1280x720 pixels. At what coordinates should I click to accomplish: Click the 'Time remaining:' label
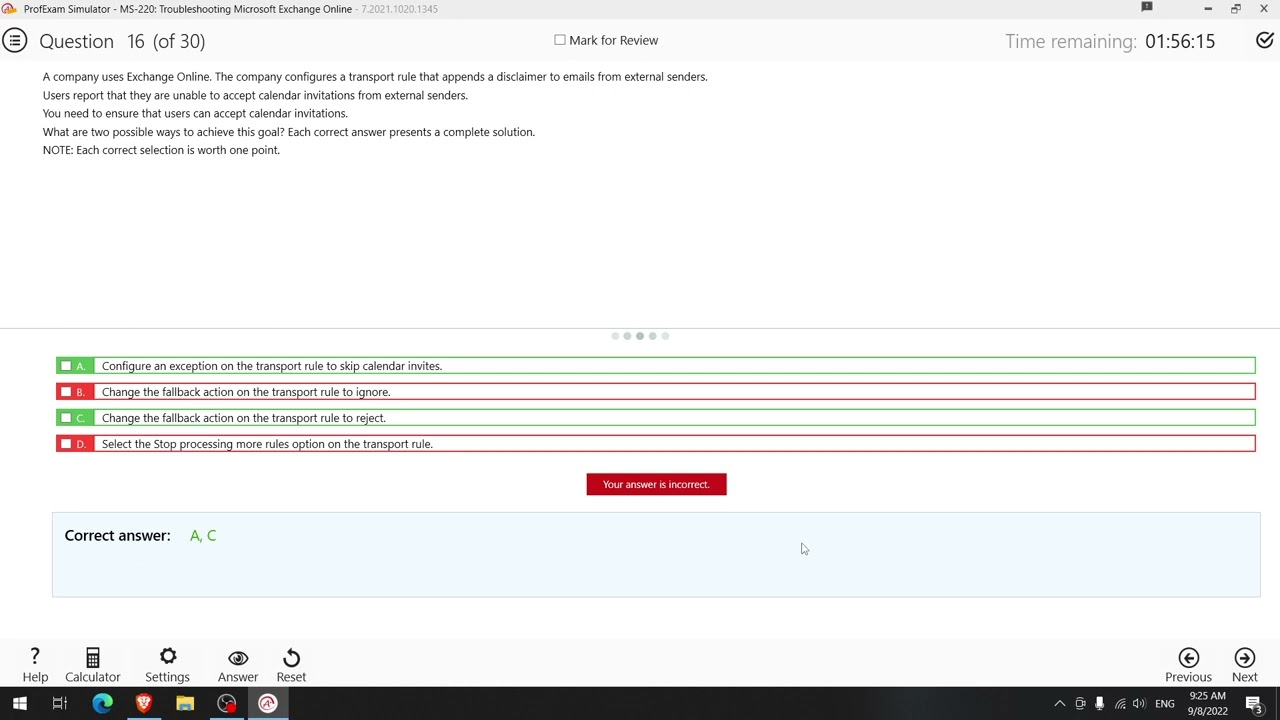pos(1071,41)
